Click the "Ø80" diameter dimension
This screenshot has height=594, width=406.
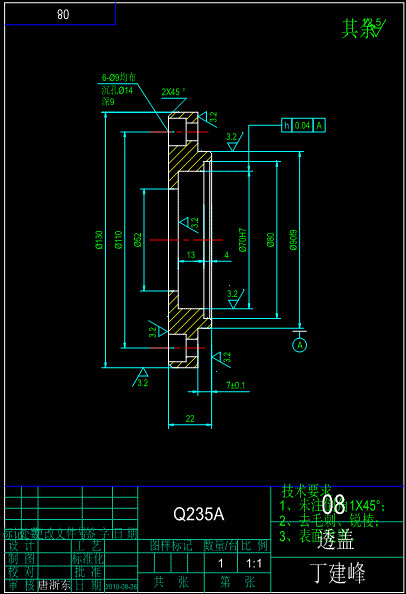click(x=270, y=240)
